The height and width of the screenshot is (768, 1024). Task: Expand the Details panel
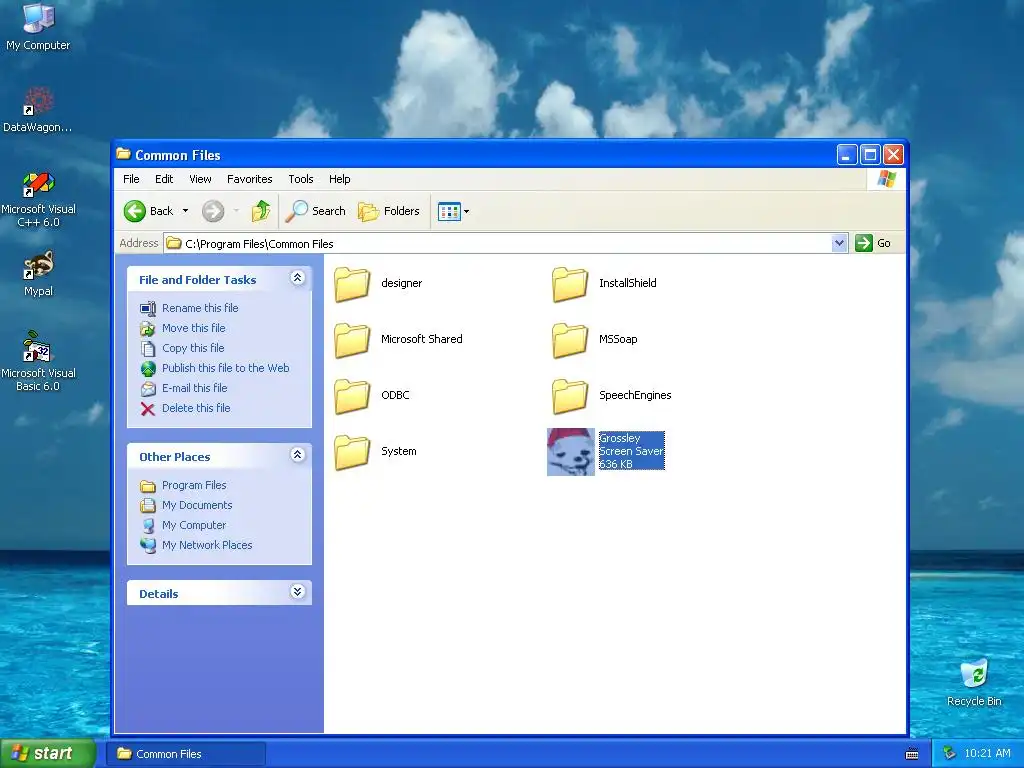click(297, 592)
